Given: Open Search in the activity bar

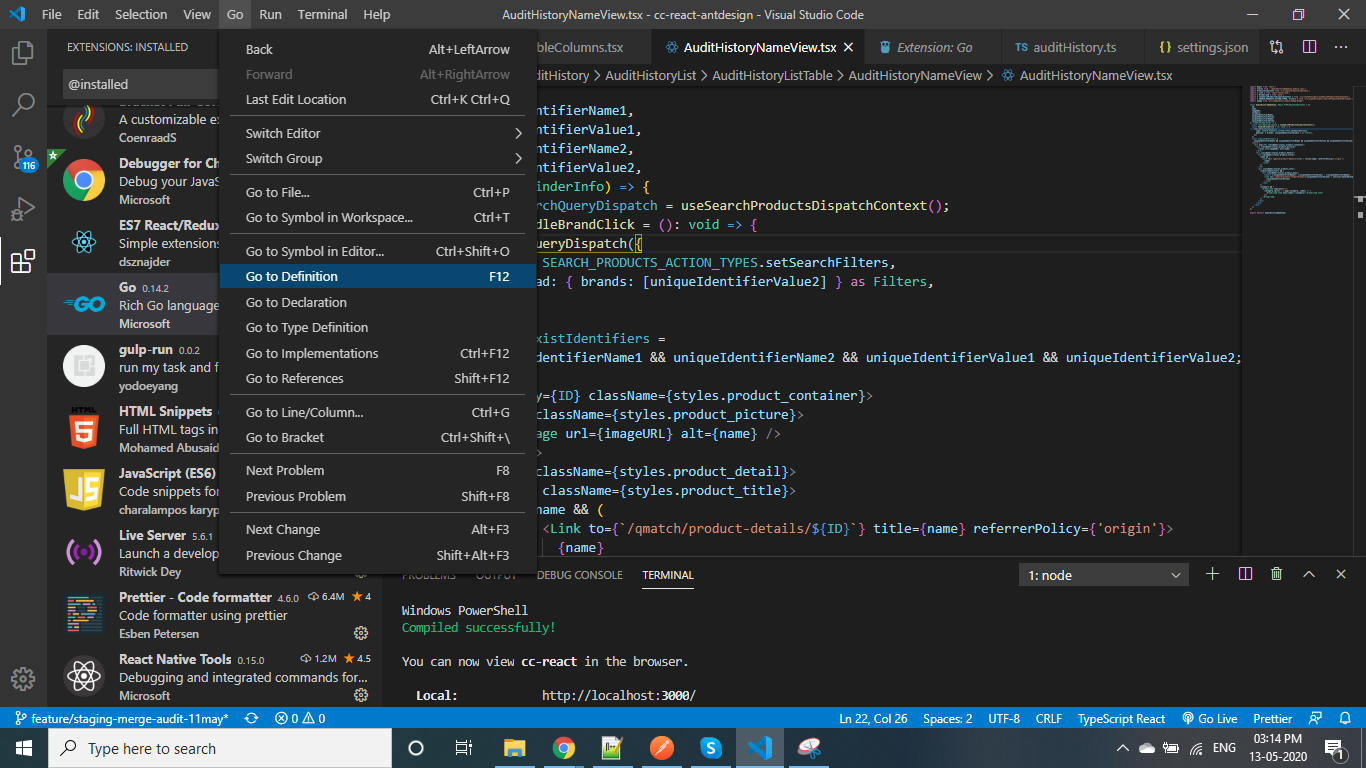Looking at the screenshot, I should click(23, 105).
